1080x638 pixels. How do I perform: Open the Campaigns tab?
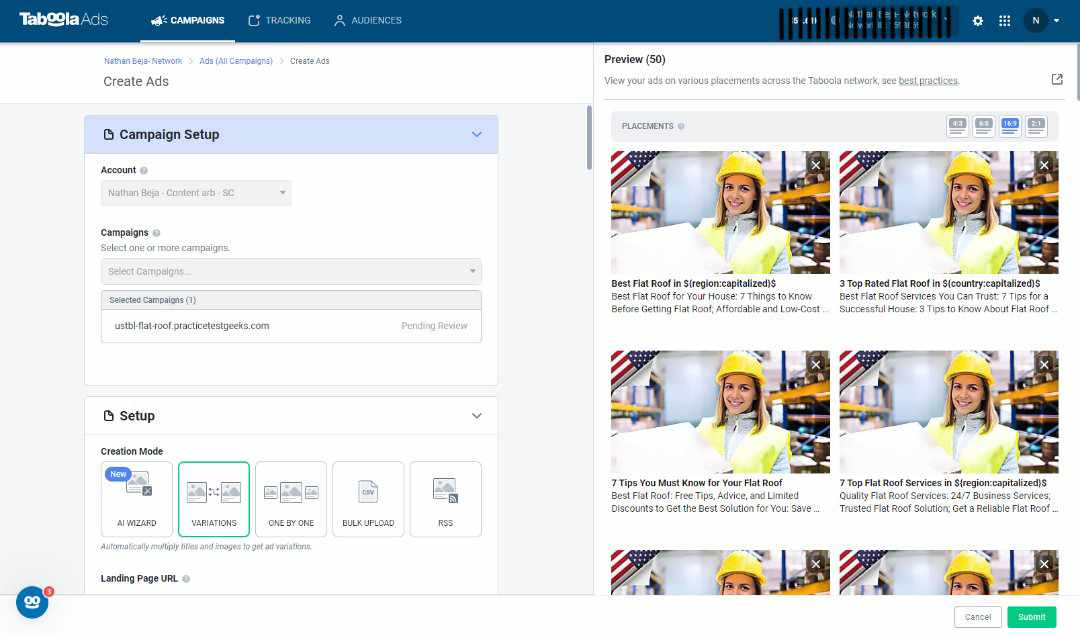[x=187, y=21]
